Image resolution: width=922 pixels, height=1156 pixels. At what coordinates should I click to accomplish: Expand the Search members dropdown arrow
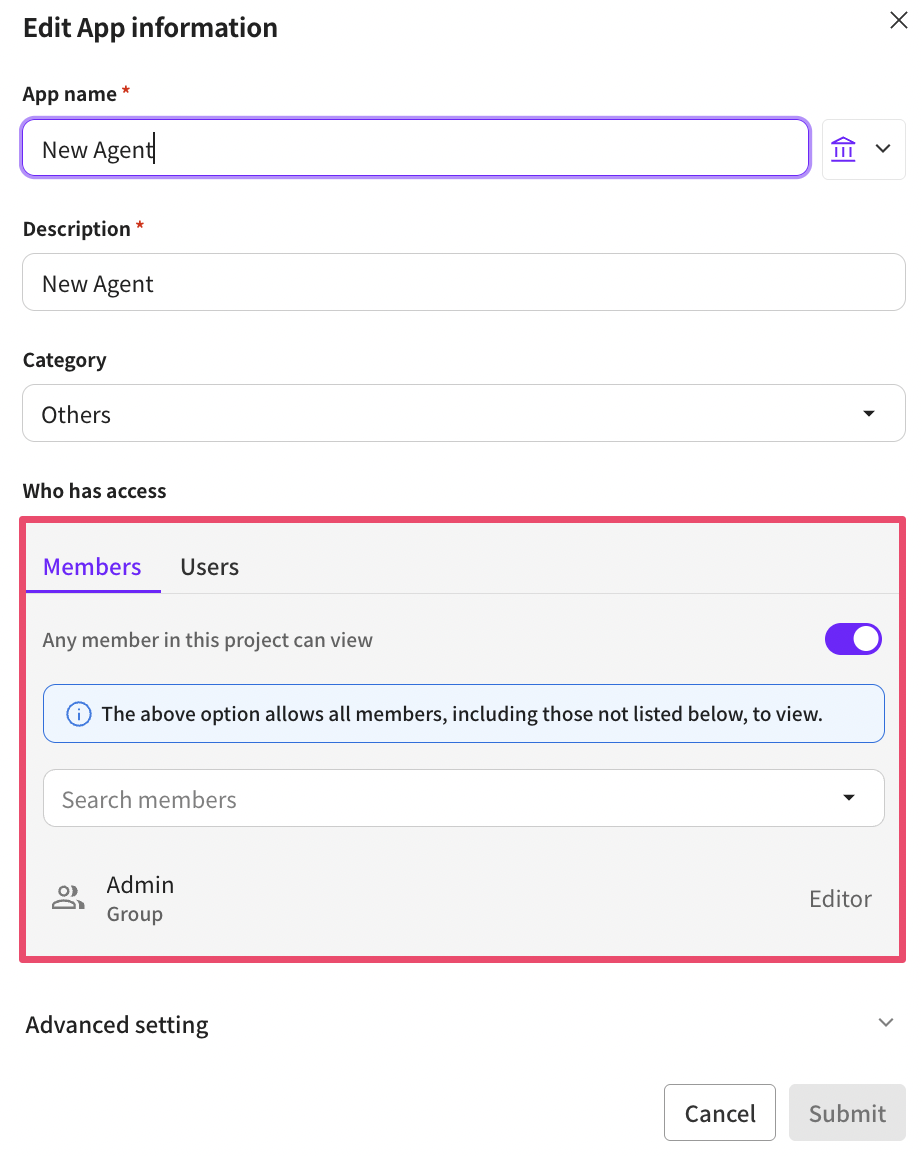pyautogui.click(x=849, y=798)
